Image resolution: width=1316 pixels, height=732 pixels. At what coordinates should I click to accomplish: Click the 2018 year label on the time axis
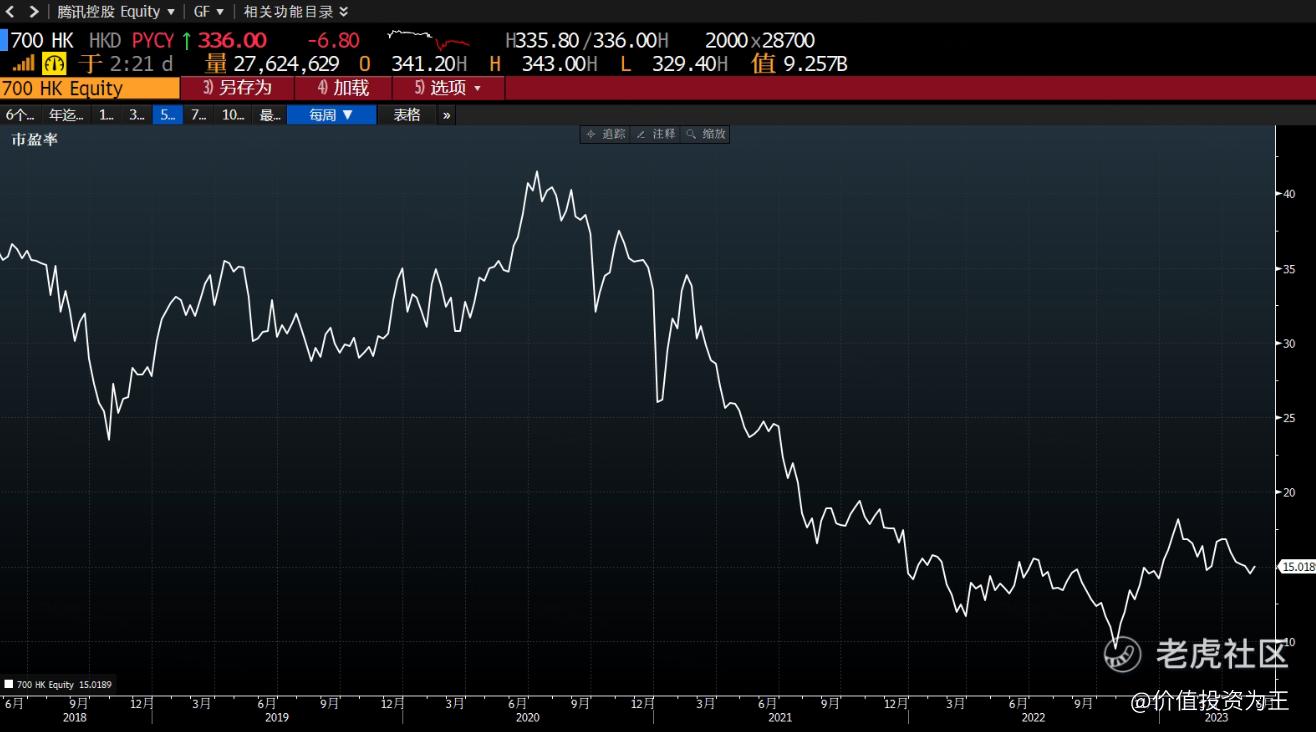(x=75, y=717)
